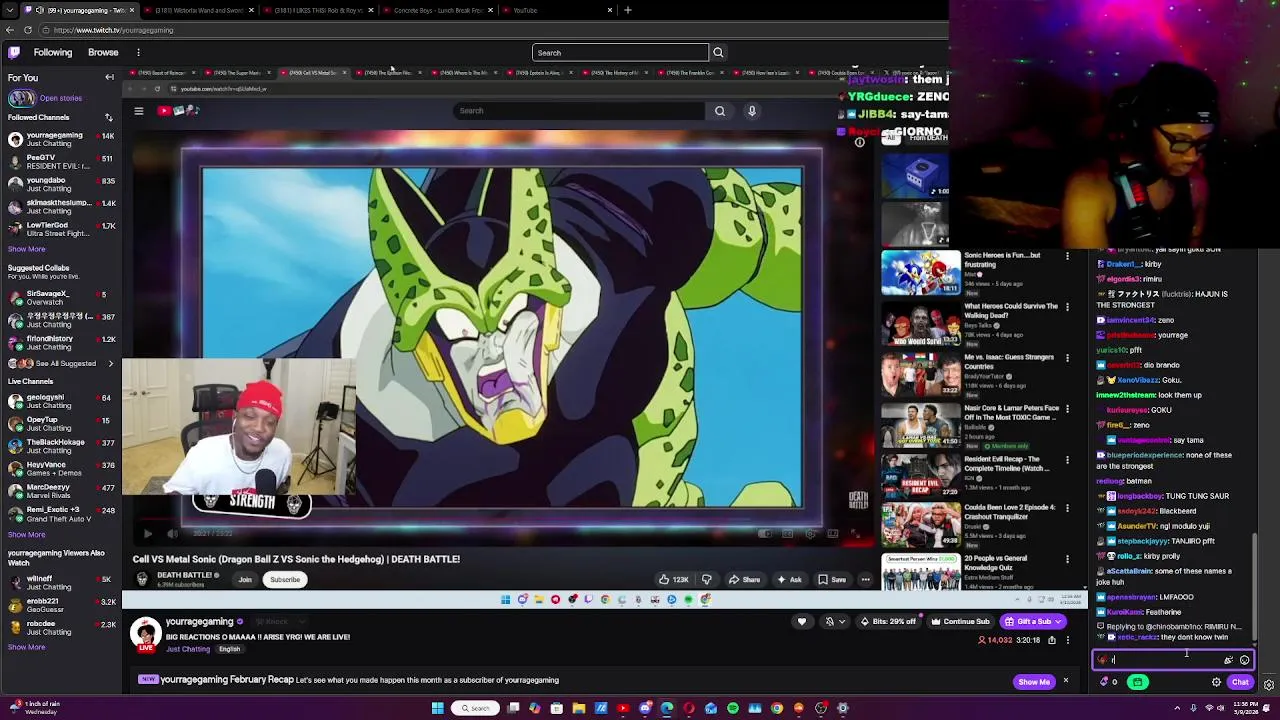1280x720 pixels.
Task: Click the embedded YouTube search magnifier
Action: (x=720, y=111)
